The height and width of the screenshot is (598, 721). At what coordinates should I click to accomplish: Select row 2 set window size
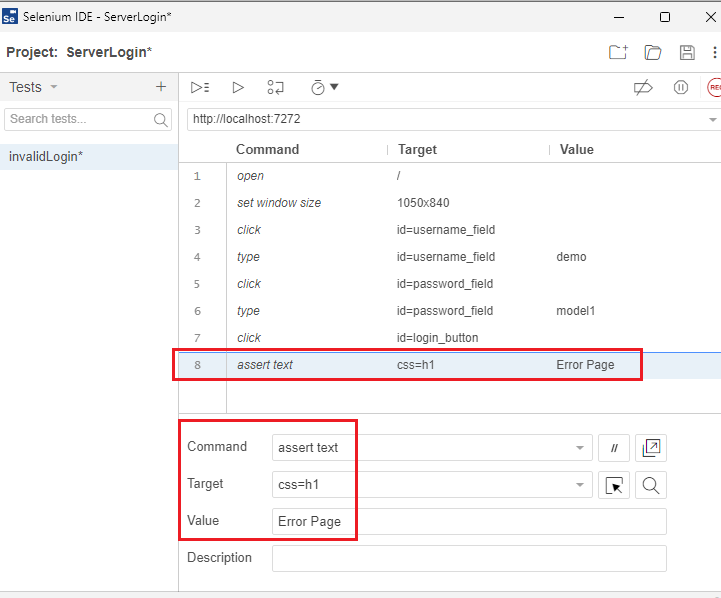(x=450, y=203)
